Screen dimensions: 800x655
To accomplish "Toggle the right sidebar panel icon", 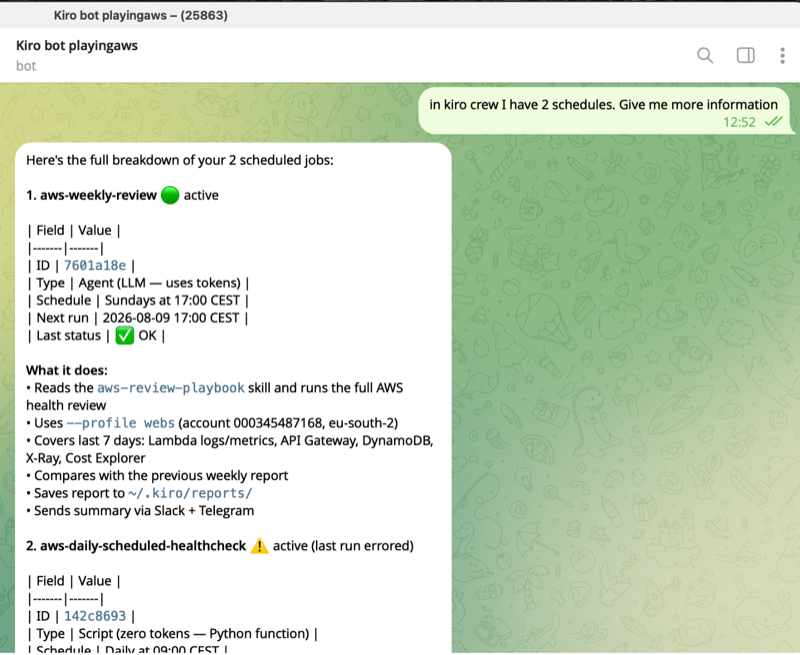I will point(745,55).
